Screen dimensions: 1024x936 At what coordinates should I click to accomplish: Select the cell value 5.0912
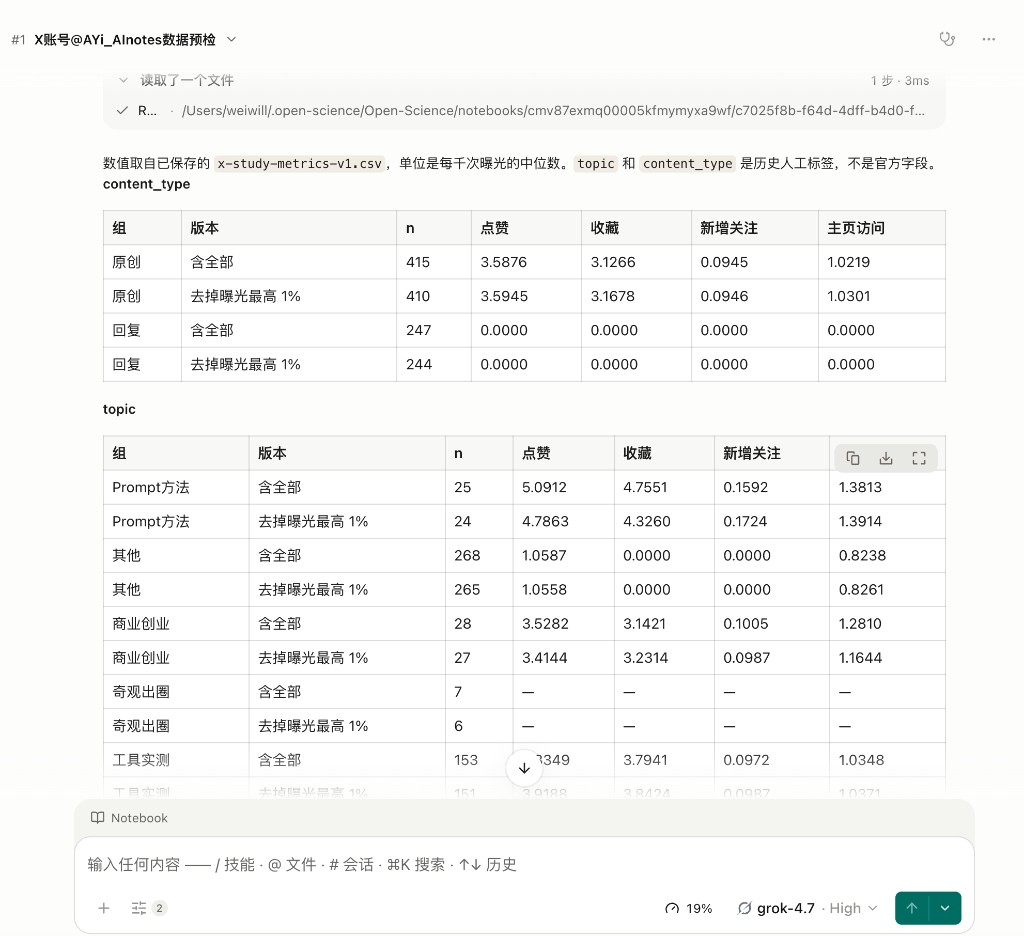click(x=544, y=487)
